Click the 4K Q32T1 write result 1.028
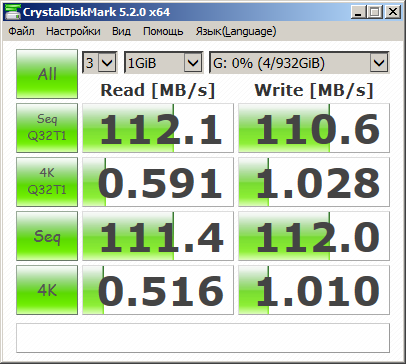The image size is (406, 364). pyautogui.click(x=314, y=182)
